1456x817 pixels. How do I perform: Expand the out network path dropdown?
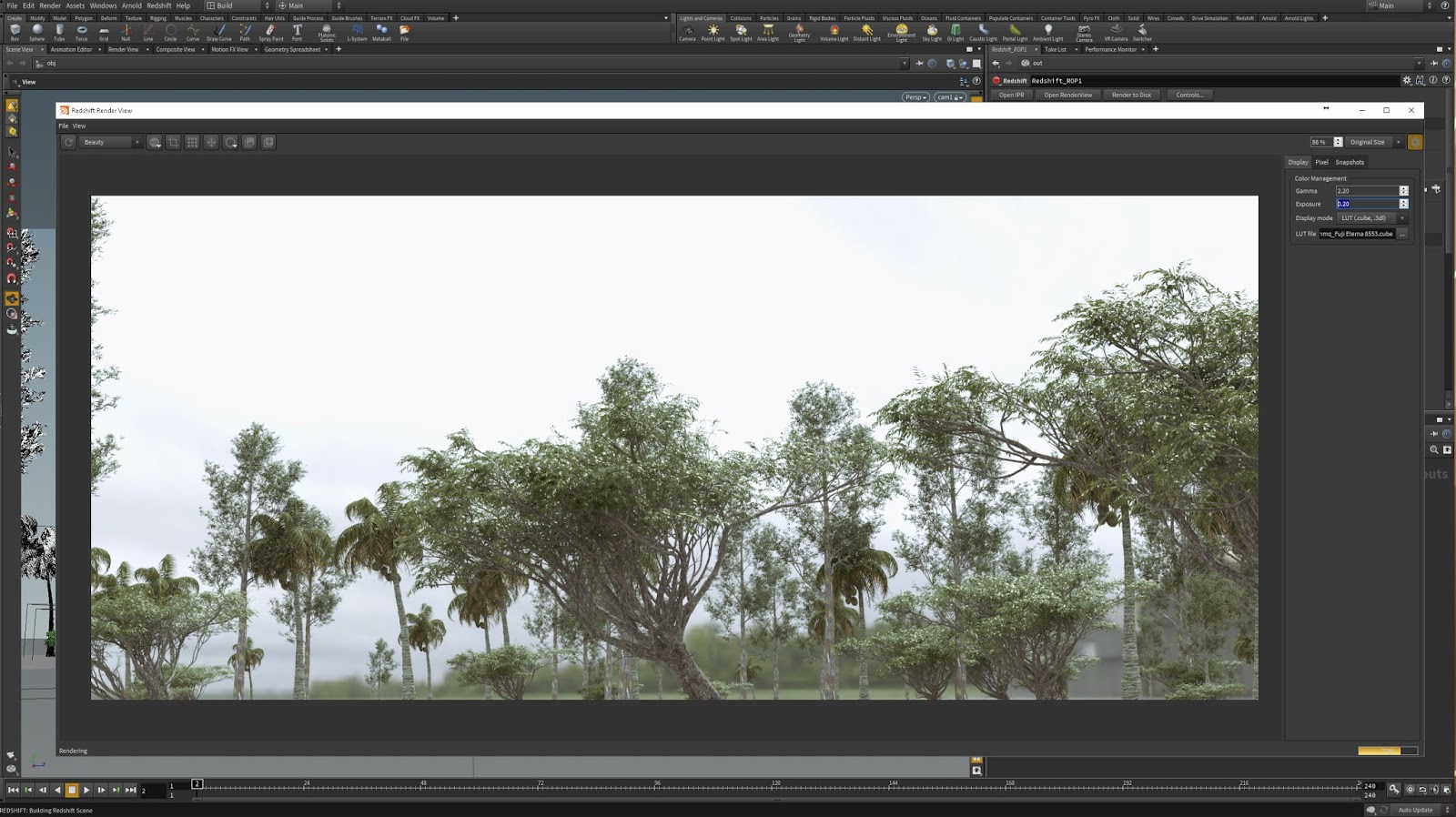coord(1419,64)
